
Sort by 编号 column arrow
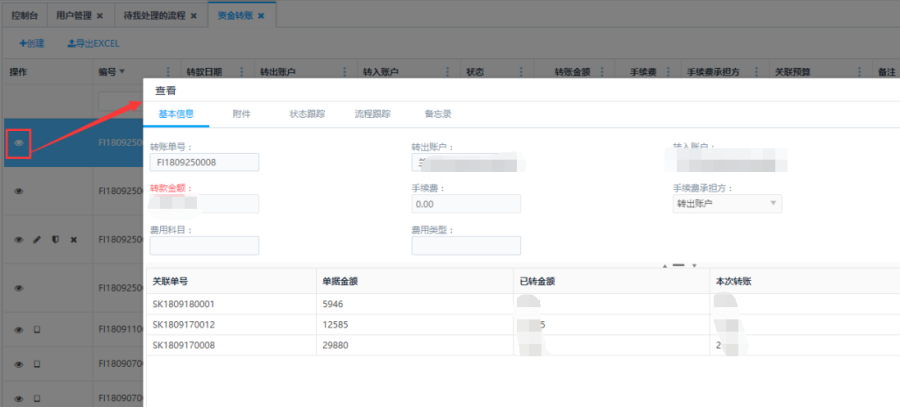coord(123,72)
